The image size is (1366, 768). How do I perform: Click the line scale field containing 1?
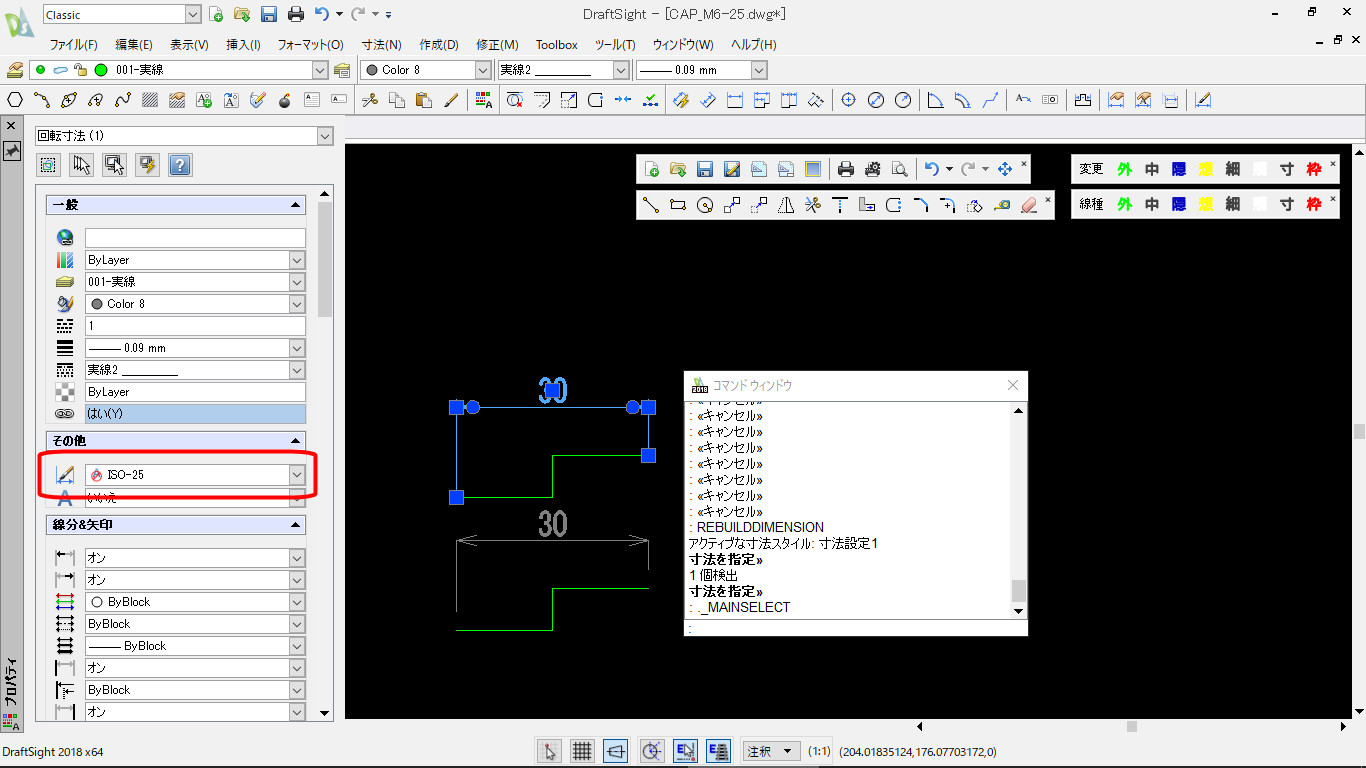click(195, 326)
